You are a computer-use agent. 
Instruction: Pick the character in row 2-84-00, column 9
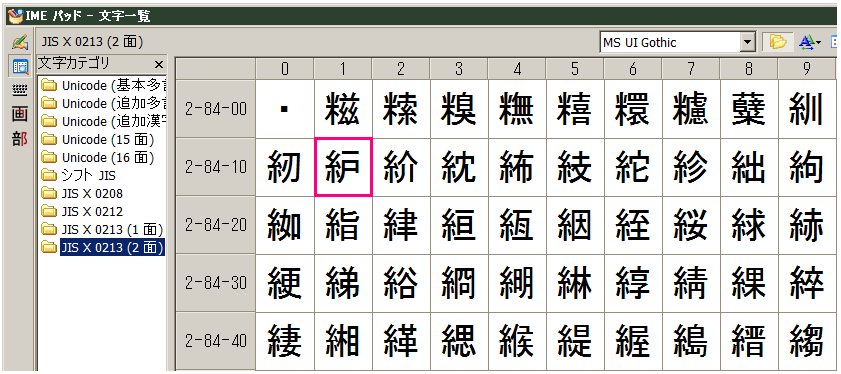pos(807,109)
